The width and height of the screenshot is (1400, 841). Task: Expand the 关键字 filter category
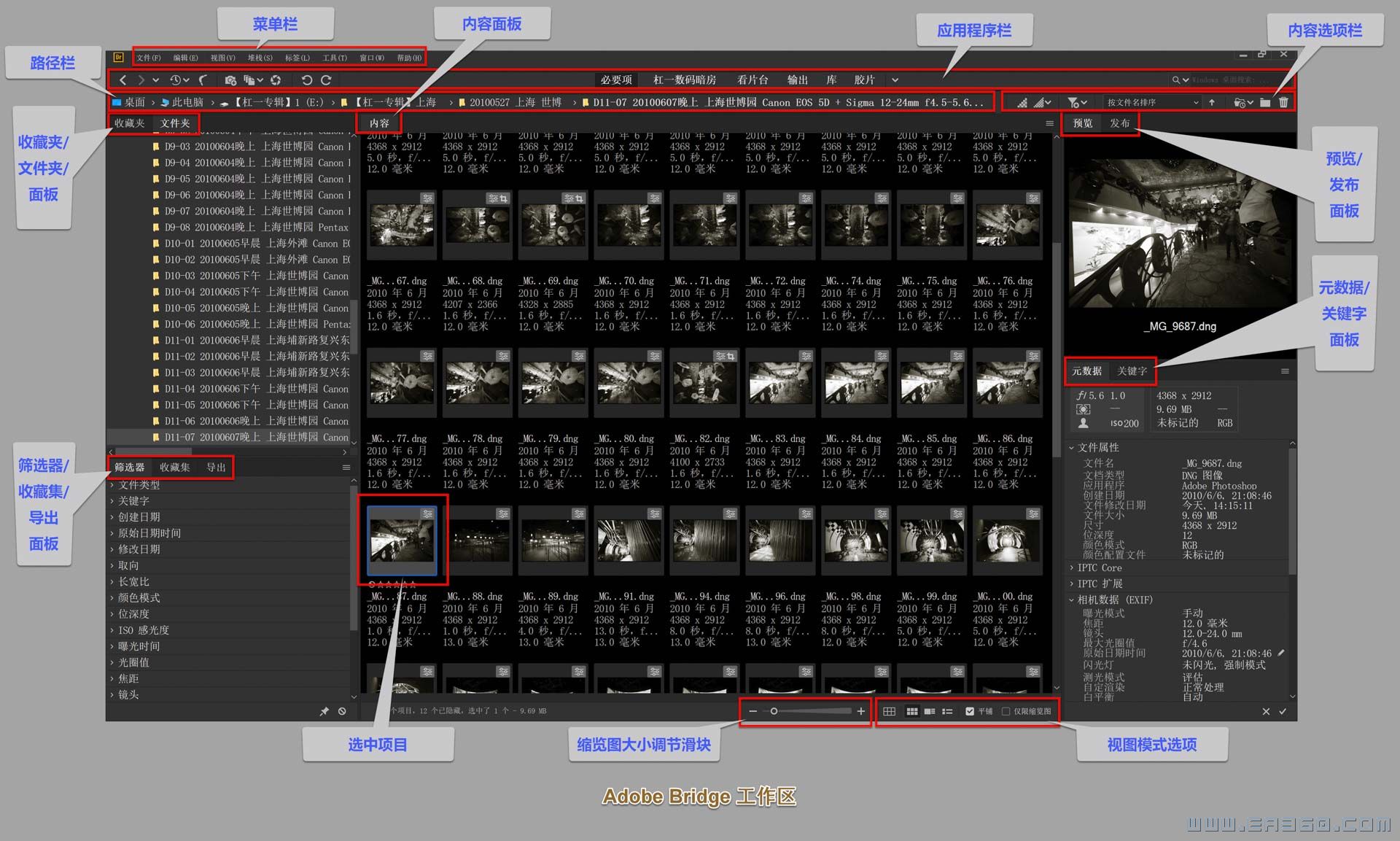(x=133, y=501)
